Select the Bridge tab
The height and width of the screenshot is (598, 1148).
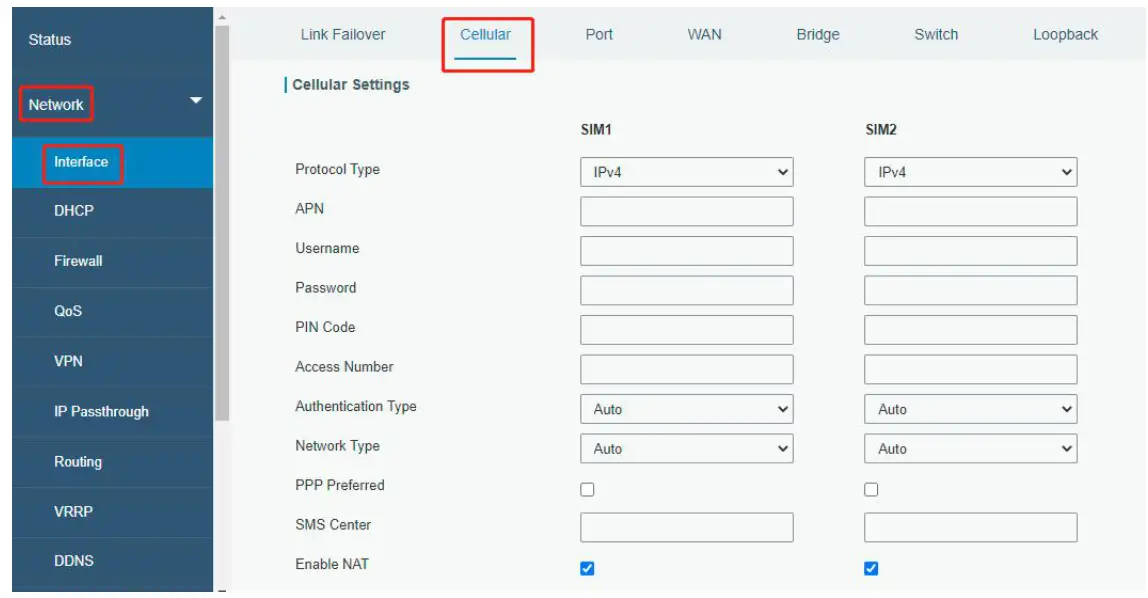click(x=818, y=34)
